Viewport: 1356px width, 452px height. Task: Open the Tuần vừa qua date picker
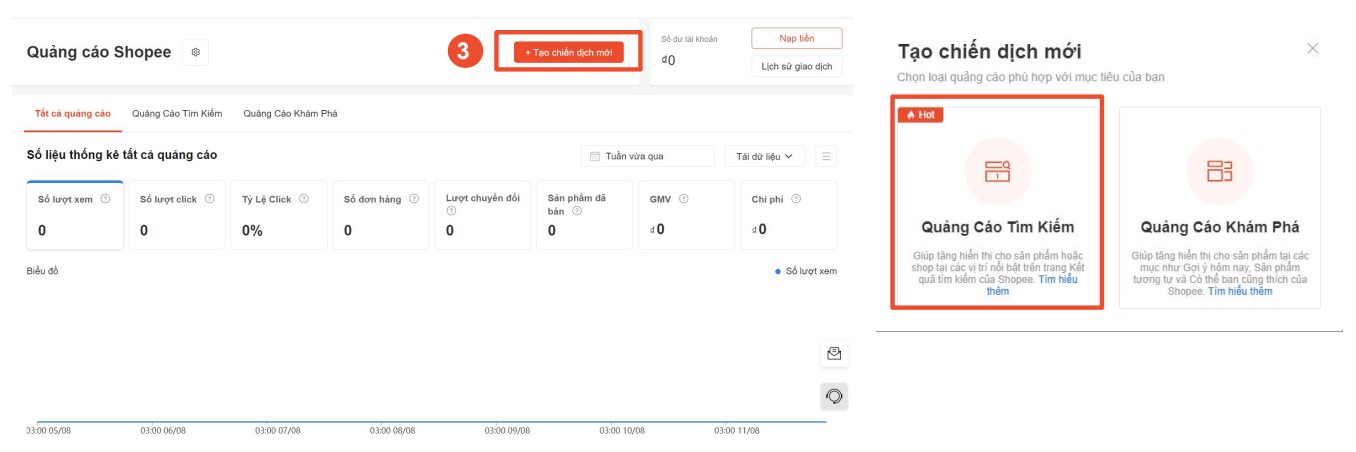[x=648, y=156]
